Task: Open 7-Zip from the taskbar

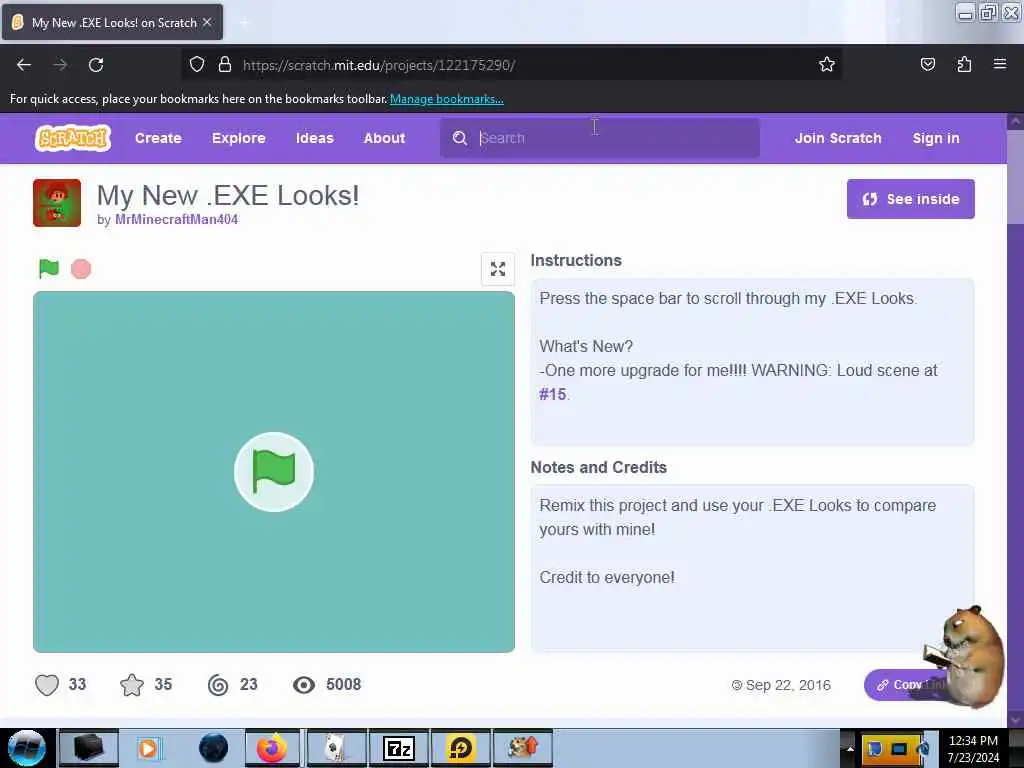Action: click(x=398, y=748)
